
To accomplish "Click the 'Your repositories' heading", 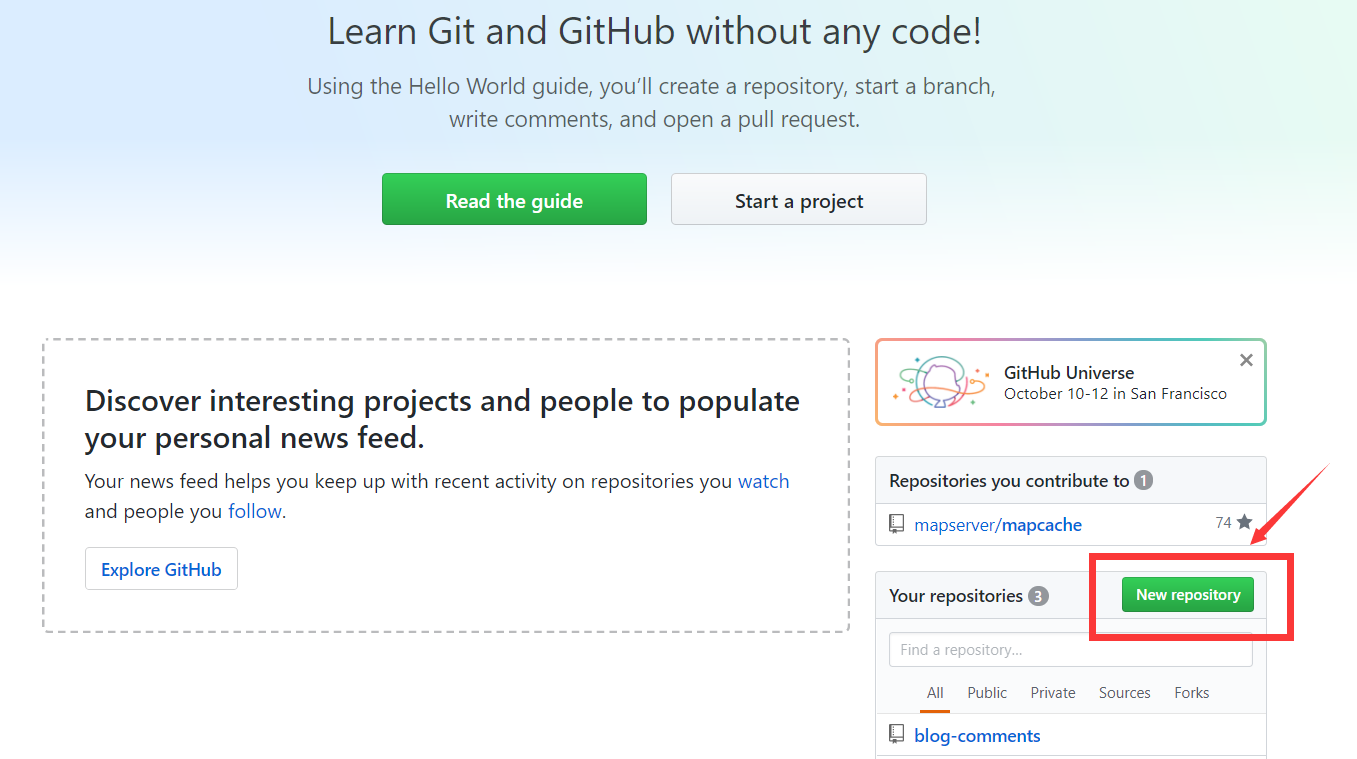I will pos(956,596).
